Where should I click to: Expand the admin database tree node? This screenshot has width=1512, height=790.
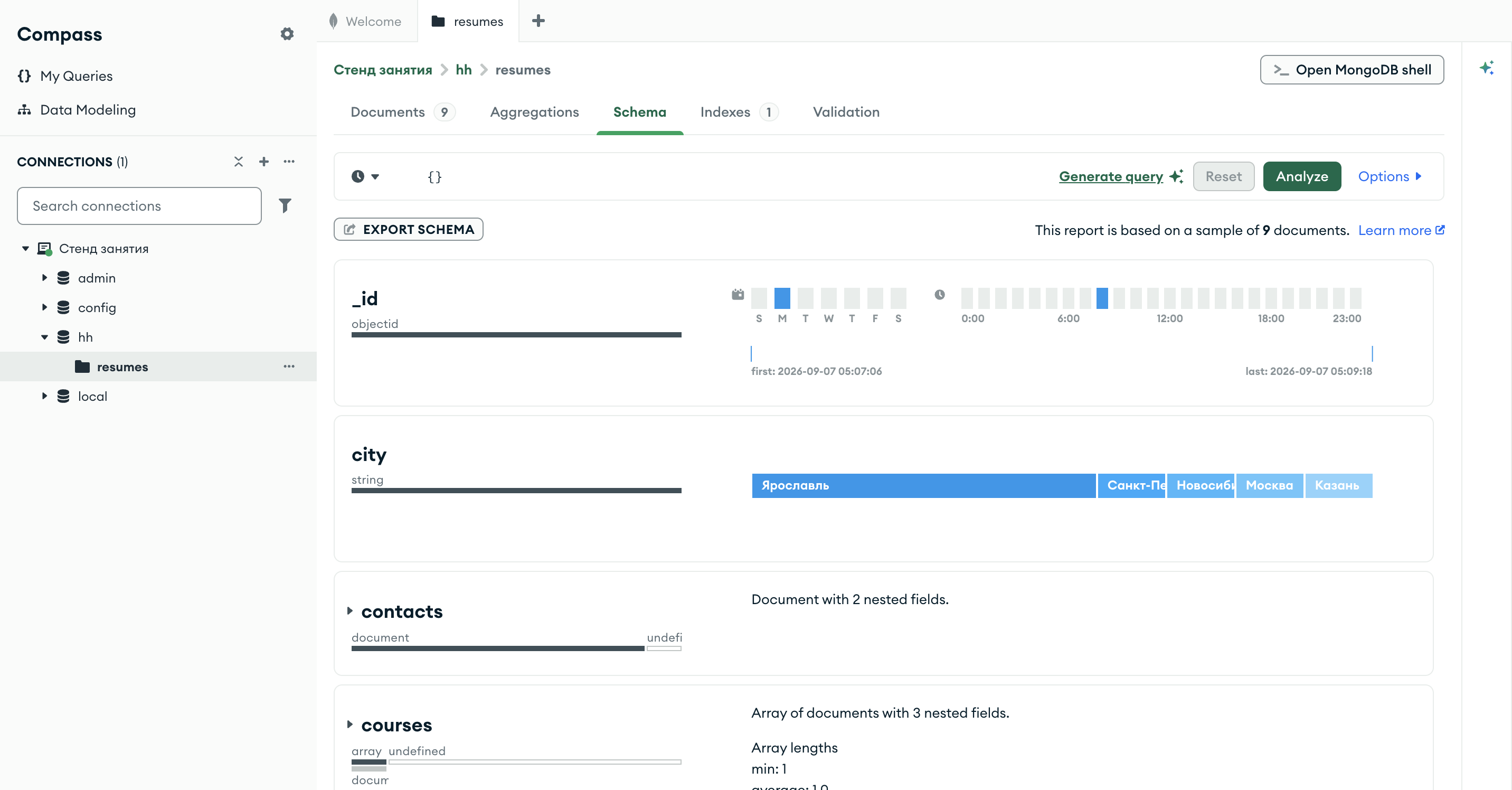(44, 278)
